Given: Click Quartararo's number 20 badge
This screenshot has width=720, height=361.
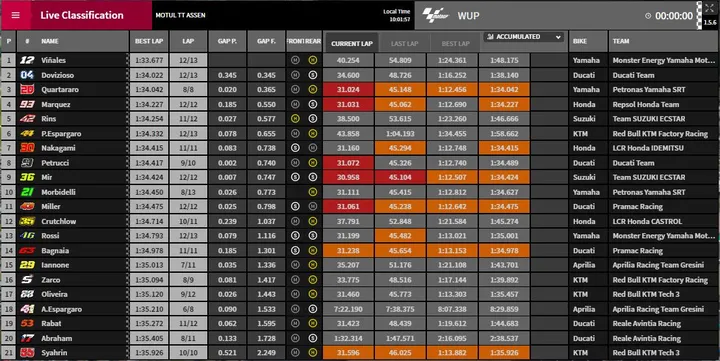Looking at the screenshot, I should pos(27,90).
